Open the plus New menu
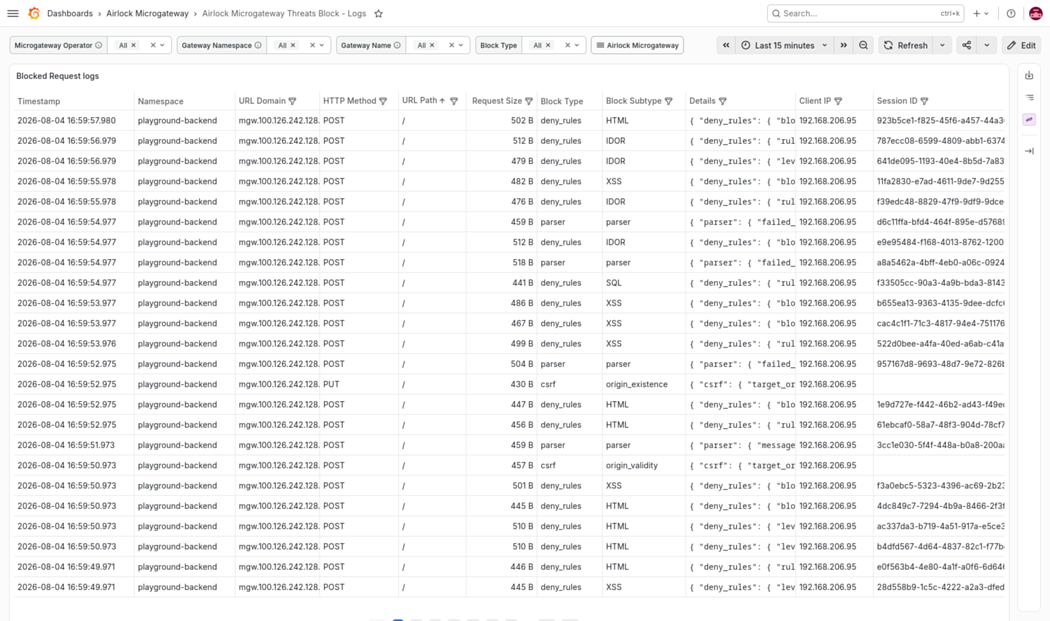This screenshot has width=1050, height=621. (x=980, y=13)
